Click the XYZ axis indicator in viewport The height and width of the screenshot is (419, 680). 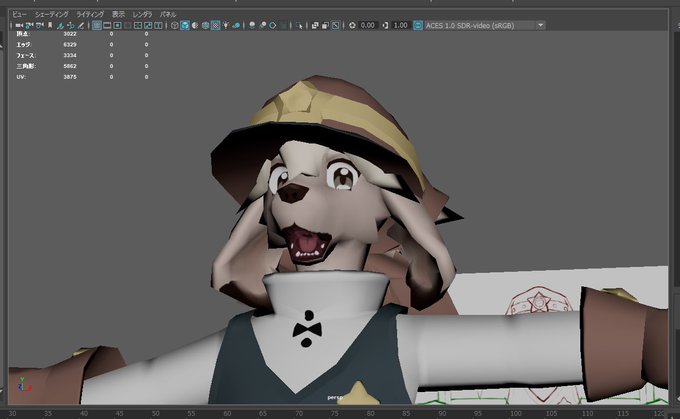point(24,384)
